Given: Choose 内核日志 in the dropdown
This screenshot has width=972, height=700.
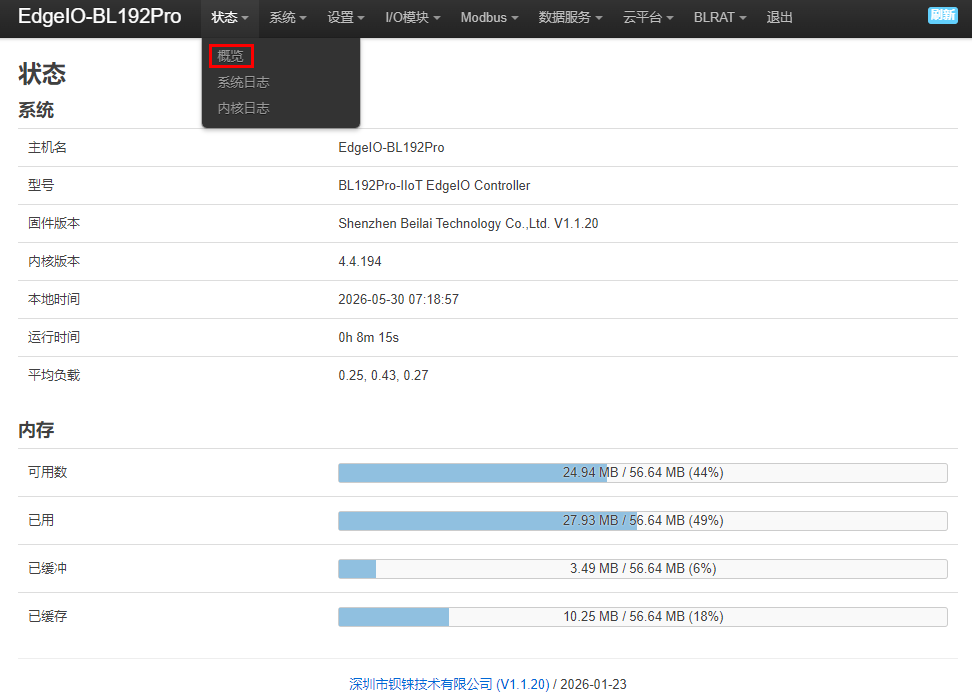Looking at the screenshot, I should click(243, 108).
